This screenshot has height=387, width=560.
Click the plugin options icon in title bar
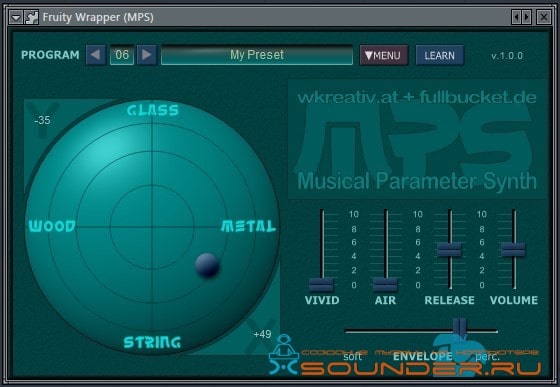31,17
